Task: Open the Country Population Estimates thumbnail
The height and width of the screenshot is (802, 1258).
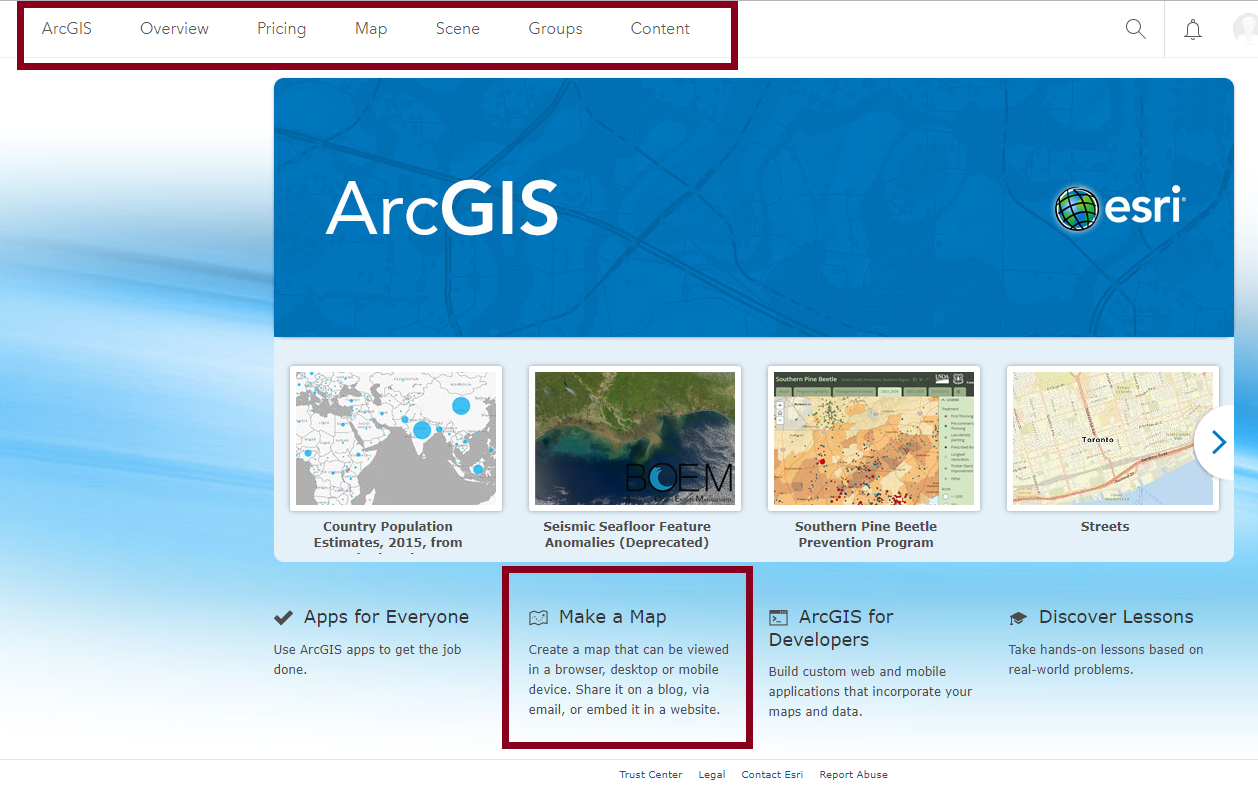Action: 396,438
